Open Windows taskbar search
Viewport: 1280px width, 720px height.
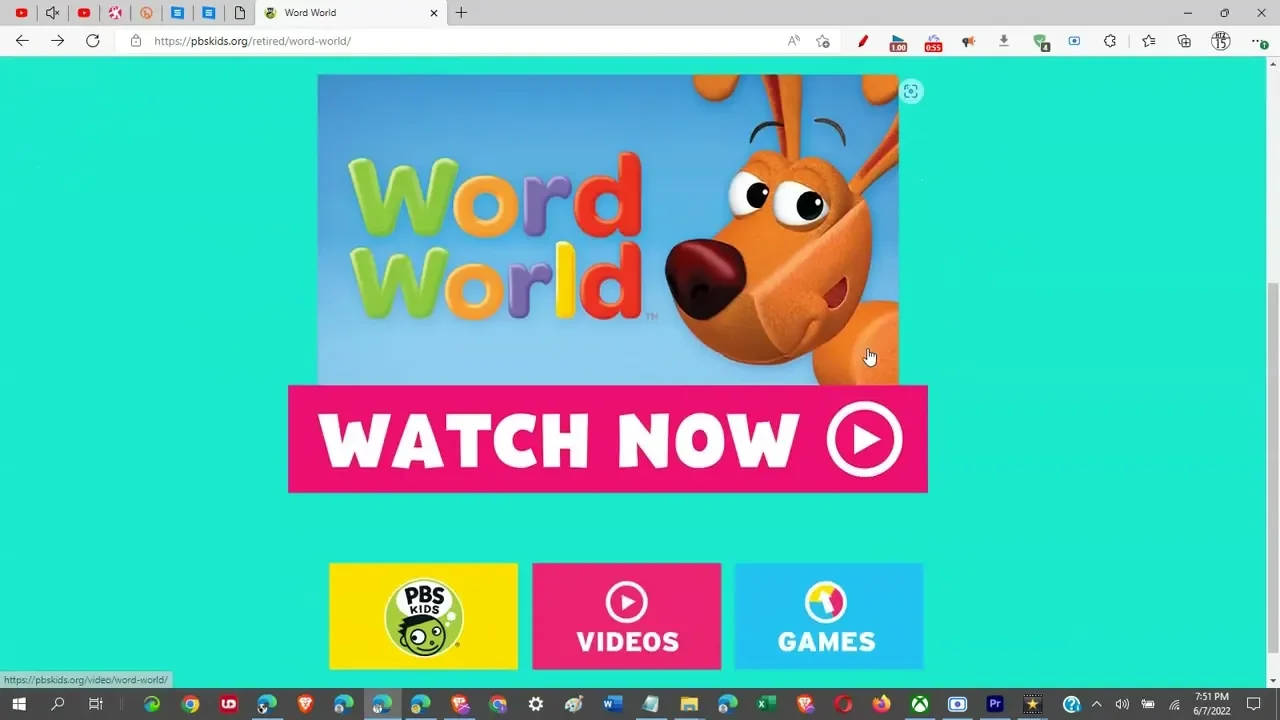coord(57,704)
